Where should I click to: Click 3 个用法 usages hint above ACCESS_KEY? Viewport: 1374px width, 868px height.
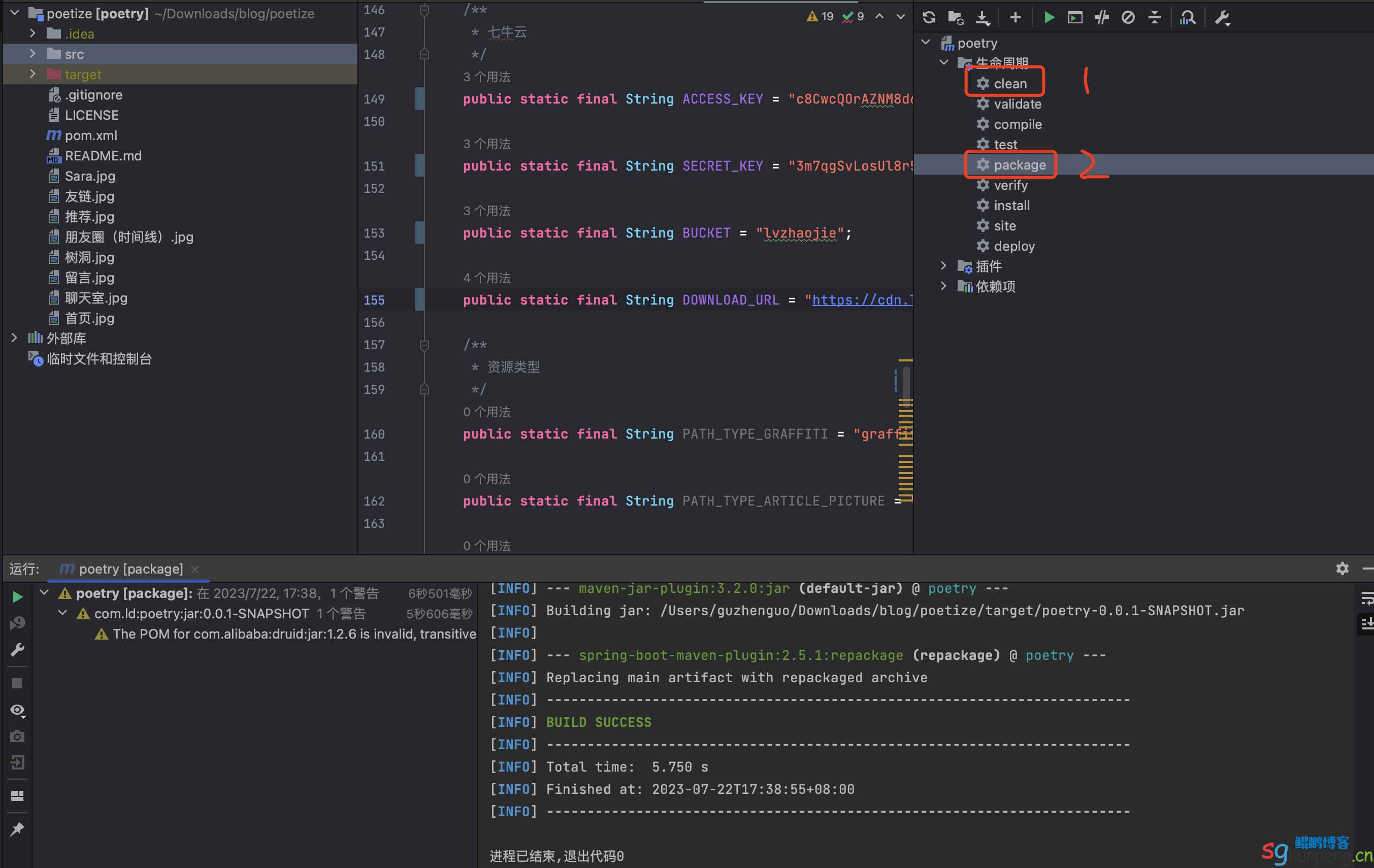click(487, 77)
